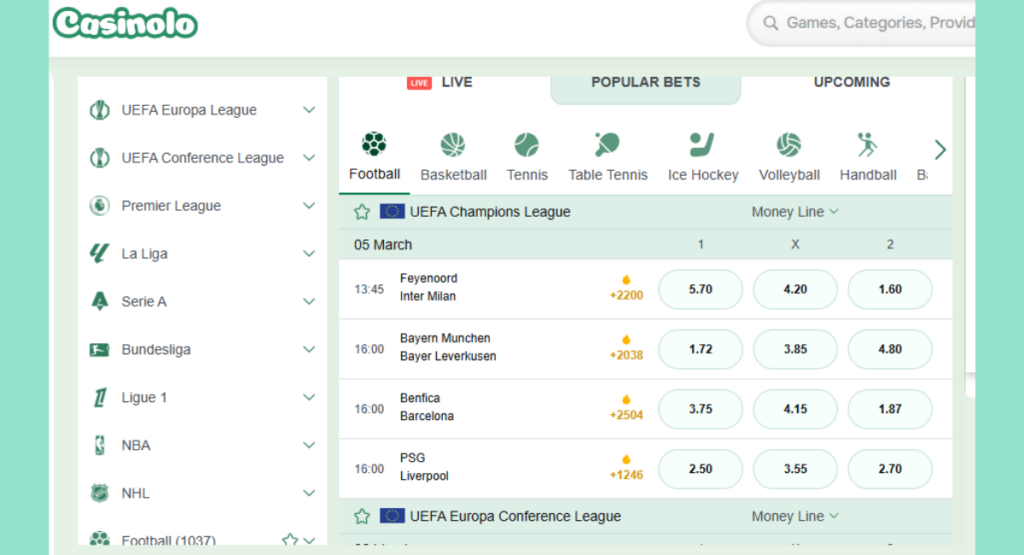
Task: Open Europa Conference League Money Line dropdown
Action: point(795,516)
